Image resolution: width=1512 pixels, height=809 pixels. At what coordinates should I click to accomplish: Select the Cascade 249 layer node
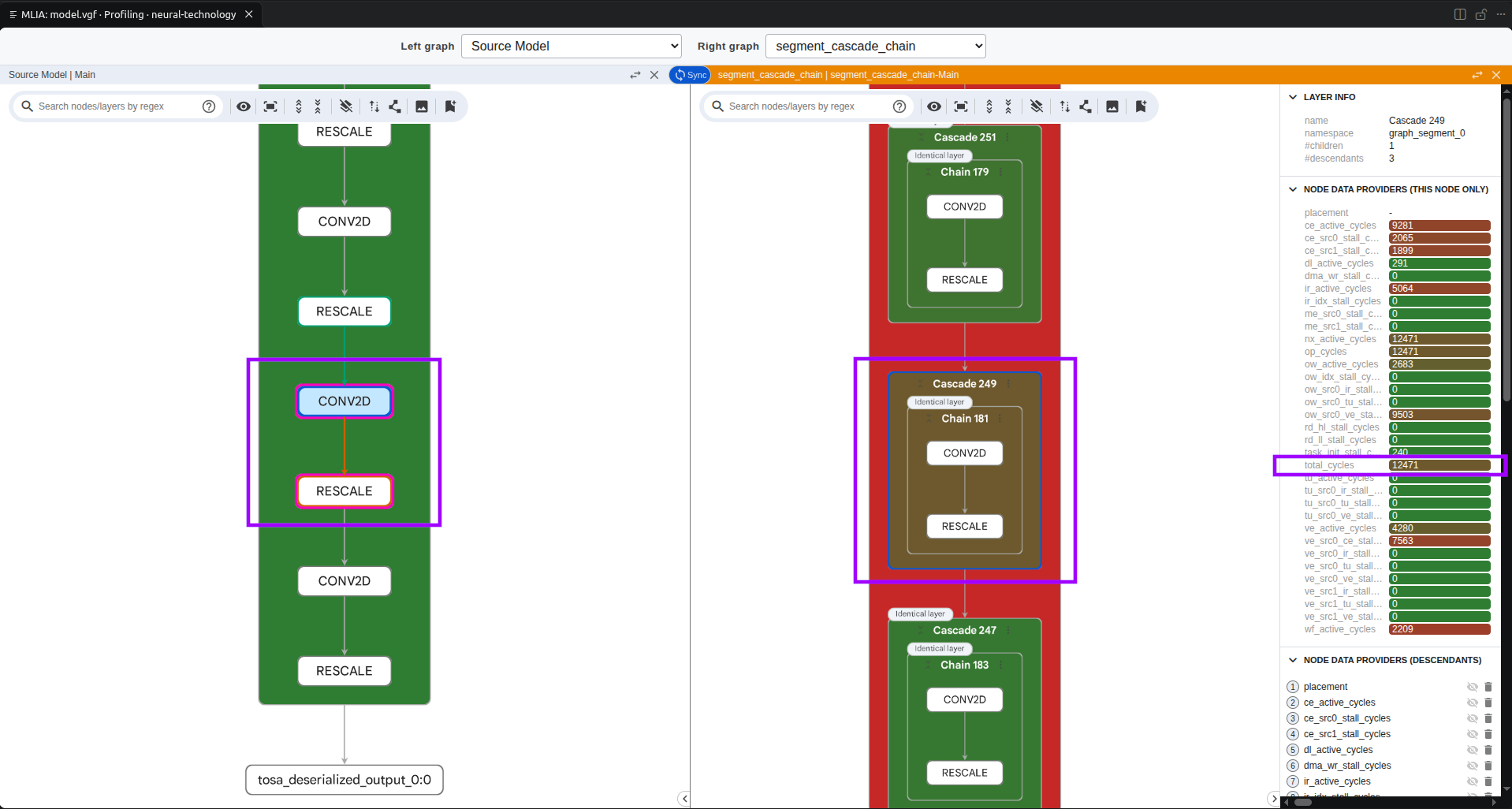[x=964, y=384]
